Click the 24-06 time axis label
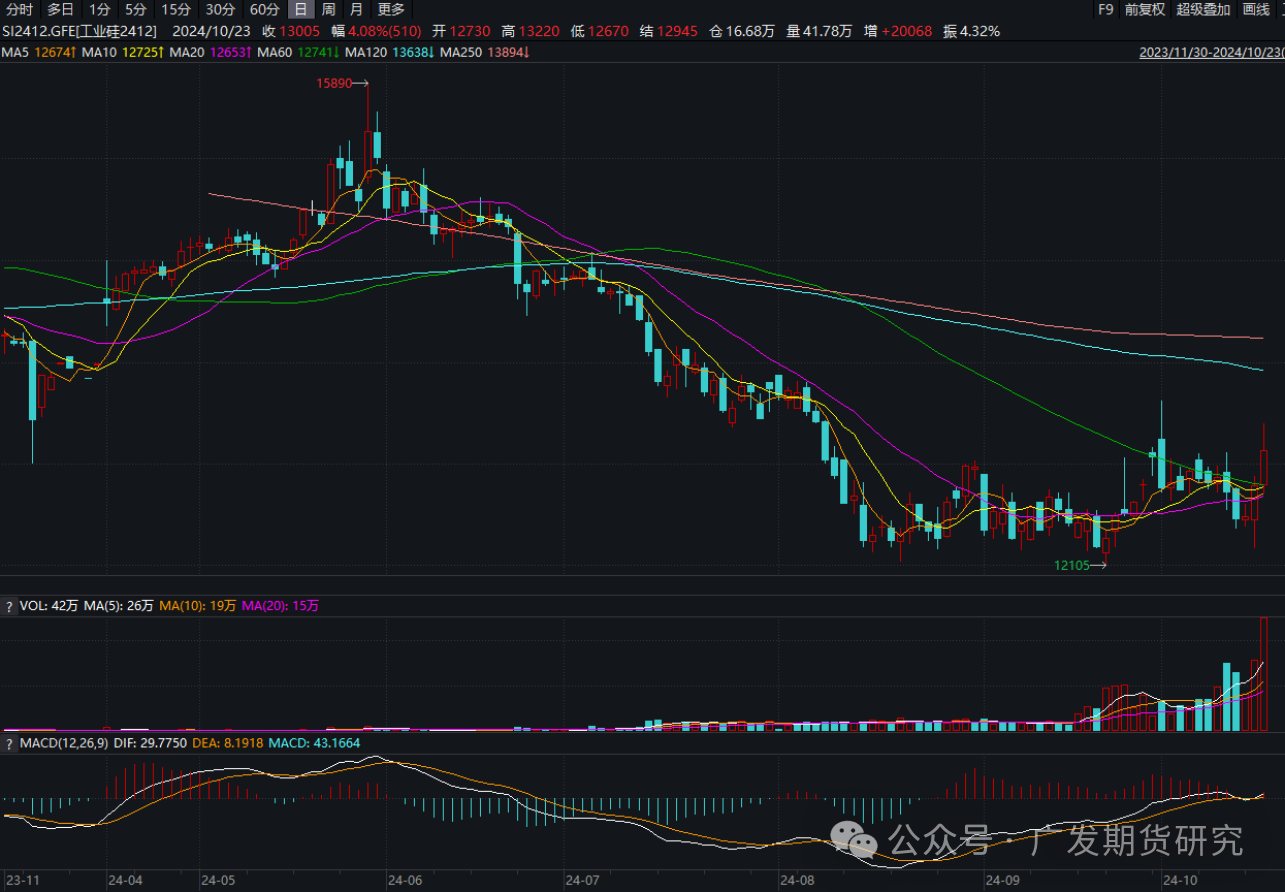 point(405,881)
